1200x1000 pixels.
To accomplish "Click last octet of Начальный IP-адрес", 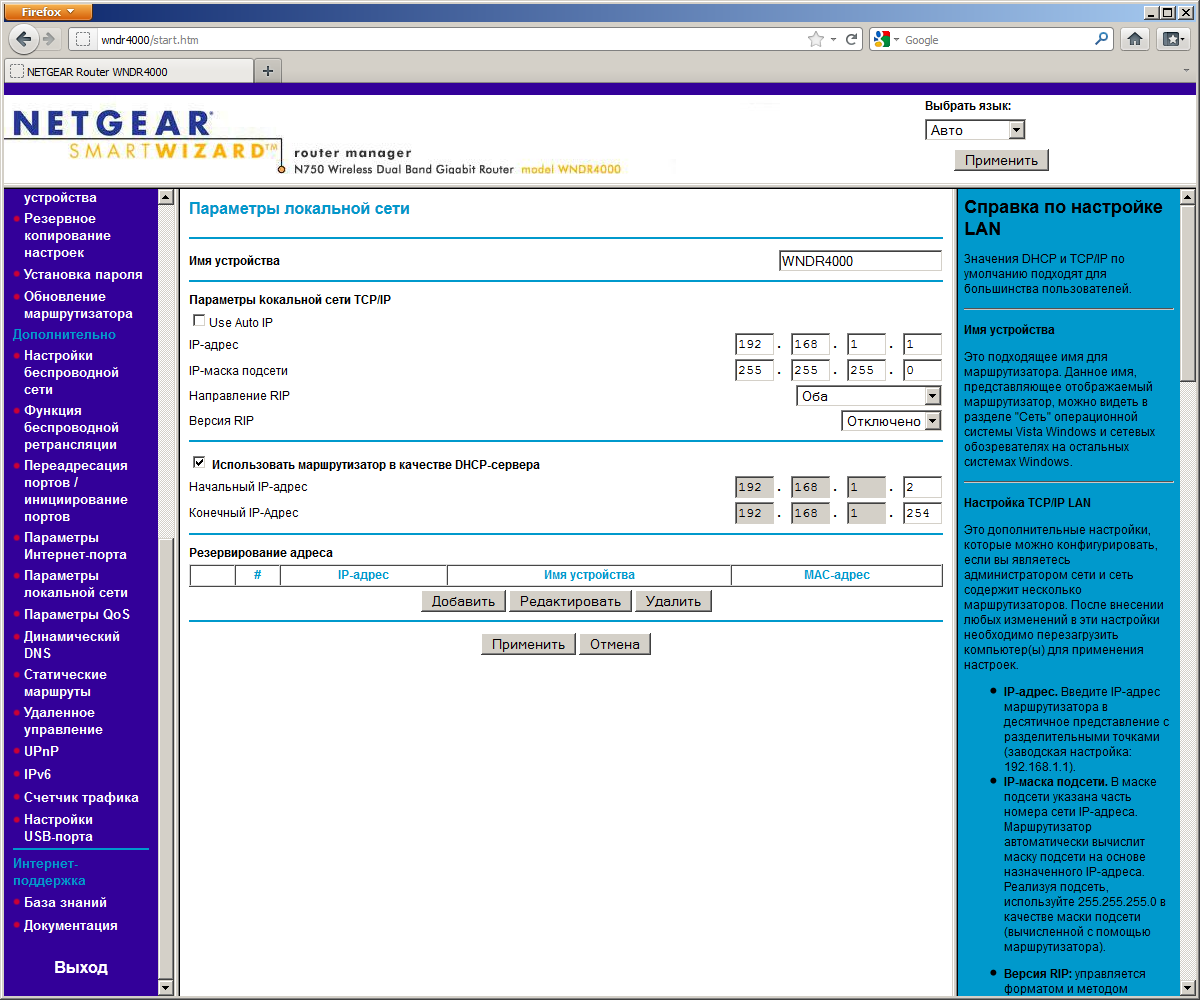I will click(x=922, y=487).
